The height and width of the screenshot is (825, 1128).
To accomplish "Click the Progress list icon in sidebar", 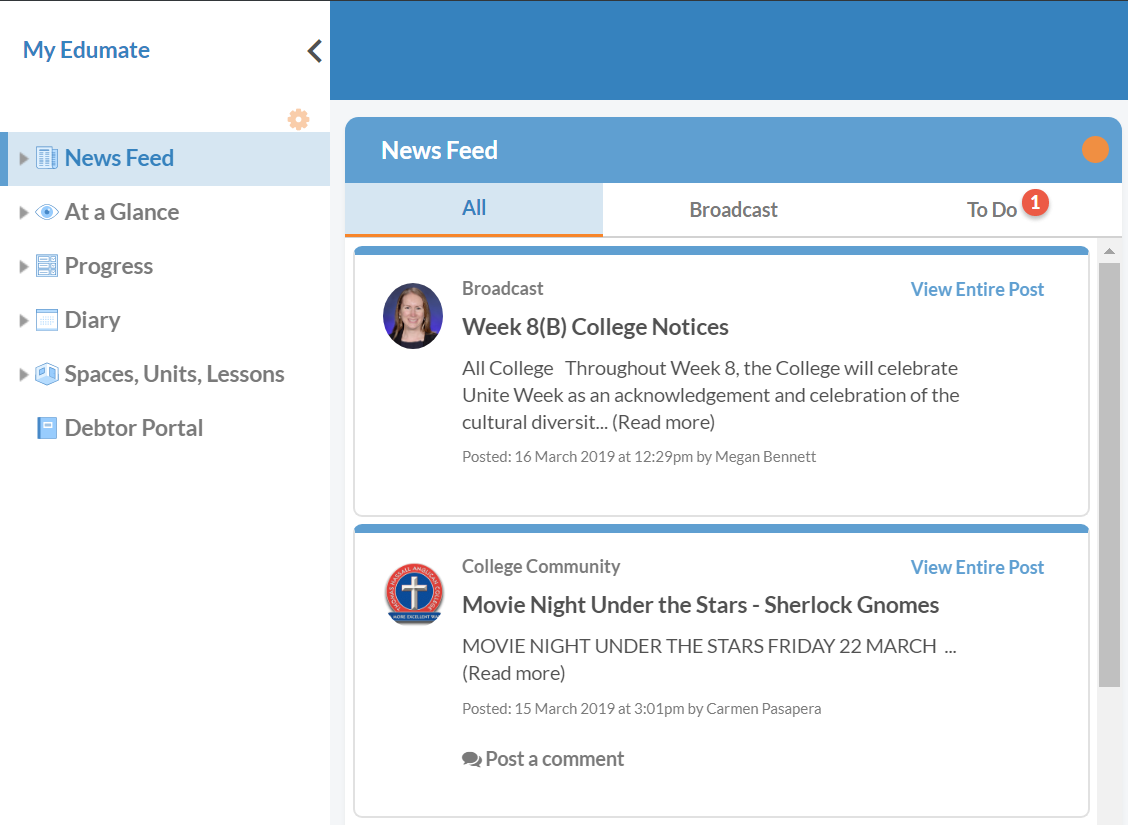I will [47, 266].
